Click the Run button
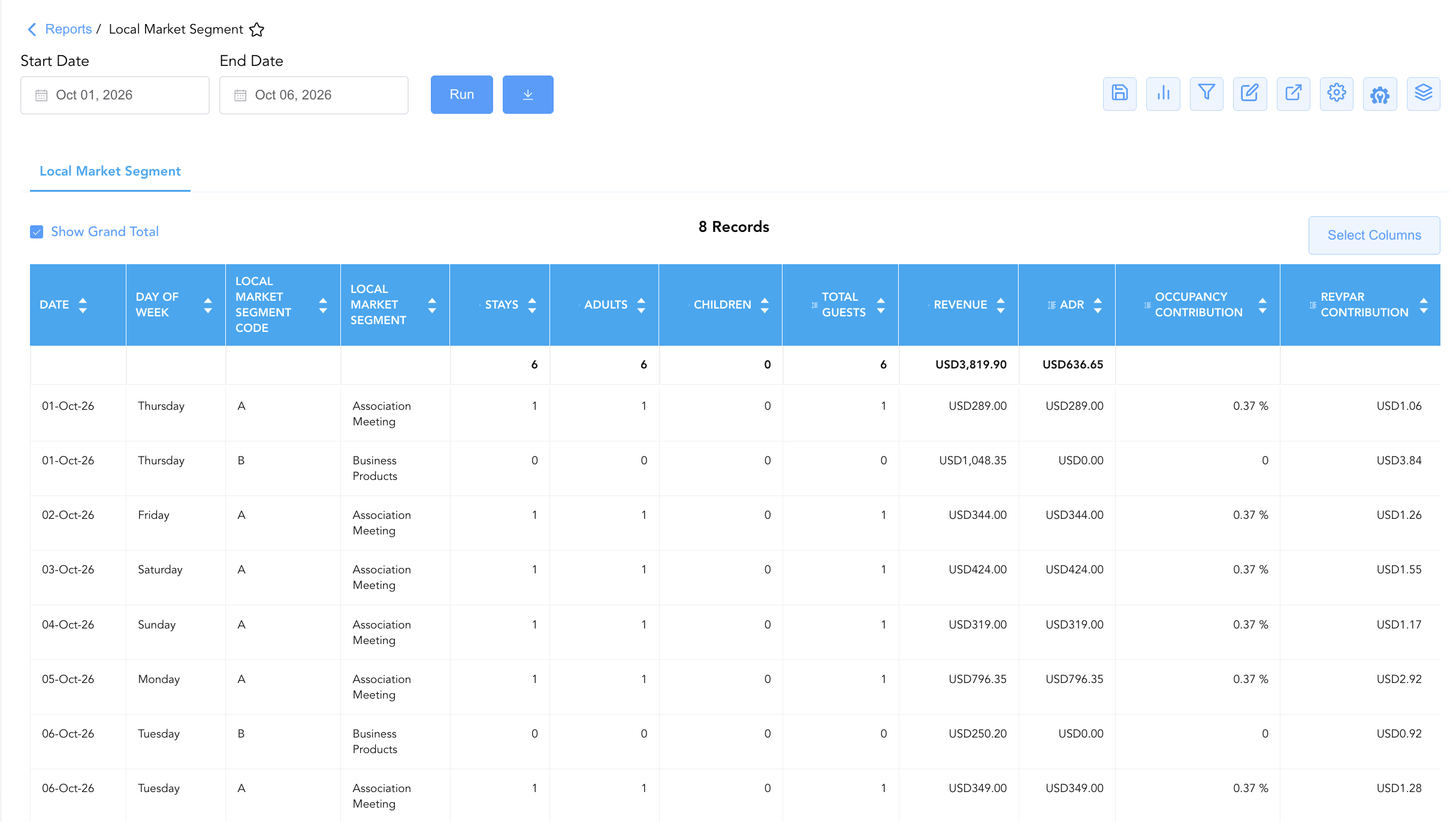The image size is (1456, 822). pyautogui.click(x=462, y=95)
